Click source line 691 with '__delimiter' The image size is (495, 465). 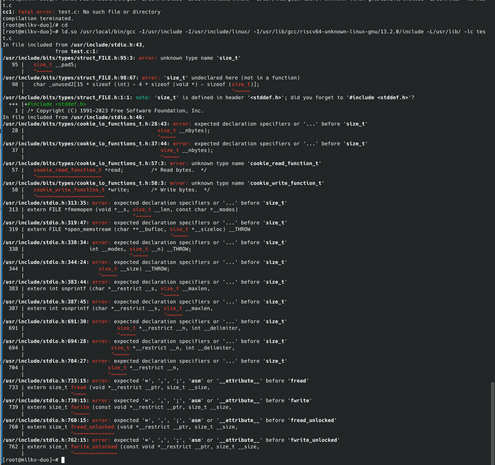pyautogui.click(x=125, y=328)
